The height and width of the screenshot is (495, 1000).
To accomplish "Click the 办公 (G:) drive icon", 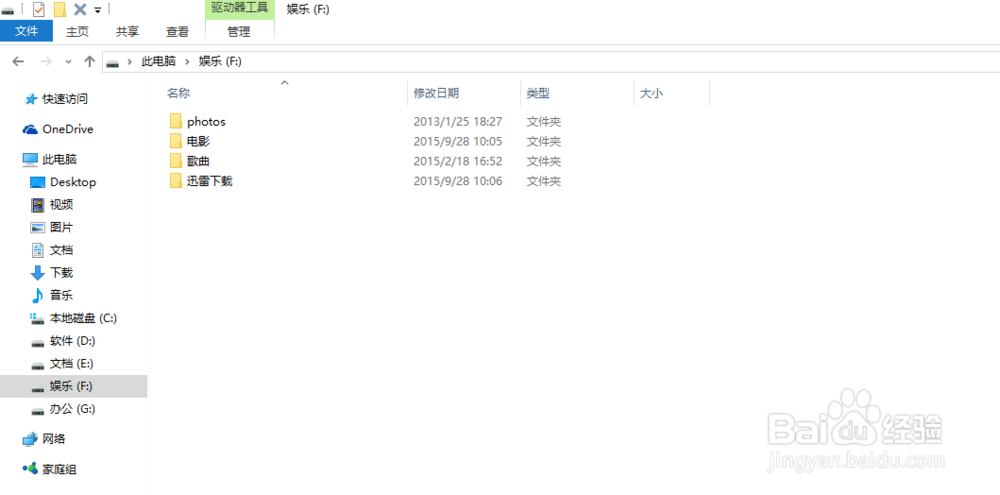I will tap(38, 410).
